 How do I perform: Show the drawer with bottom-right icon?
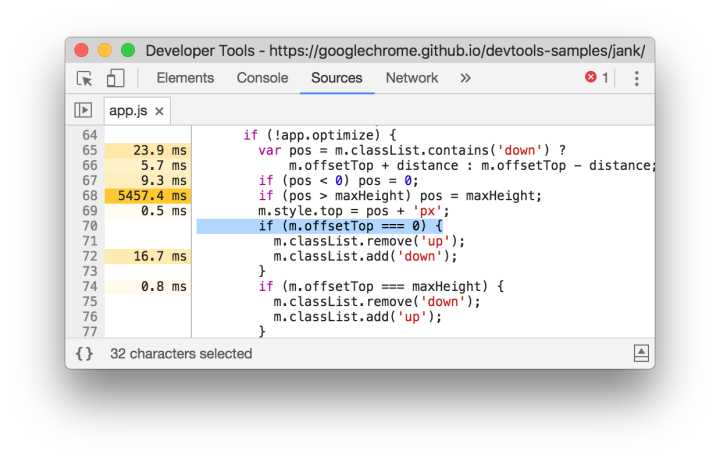point(641,353)
